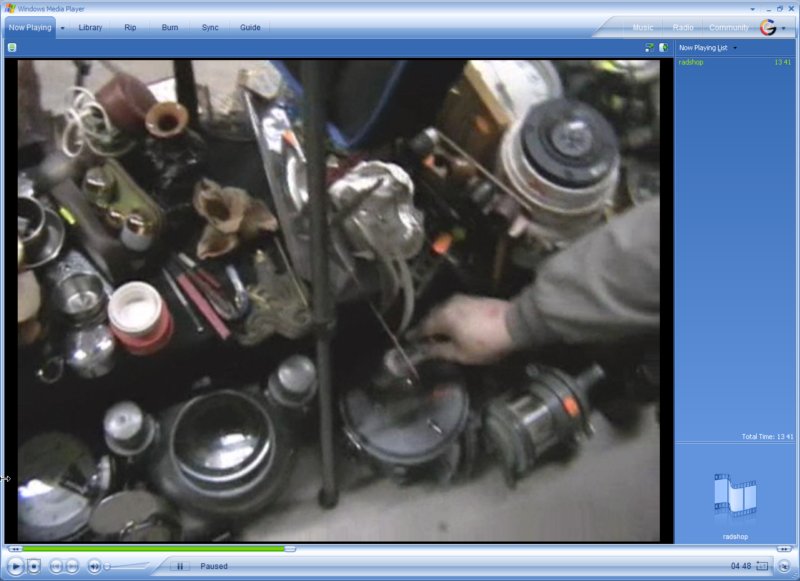Expand the online stores dropdown arrow
This screenshot has width=800, height=581.
(784, 28)
